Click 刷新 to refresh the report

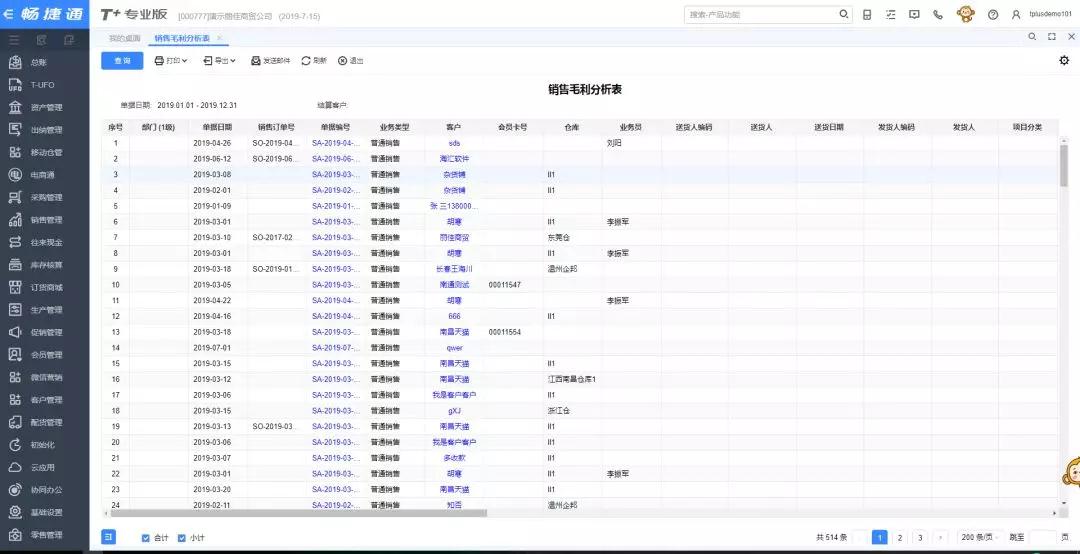[314, 61]
